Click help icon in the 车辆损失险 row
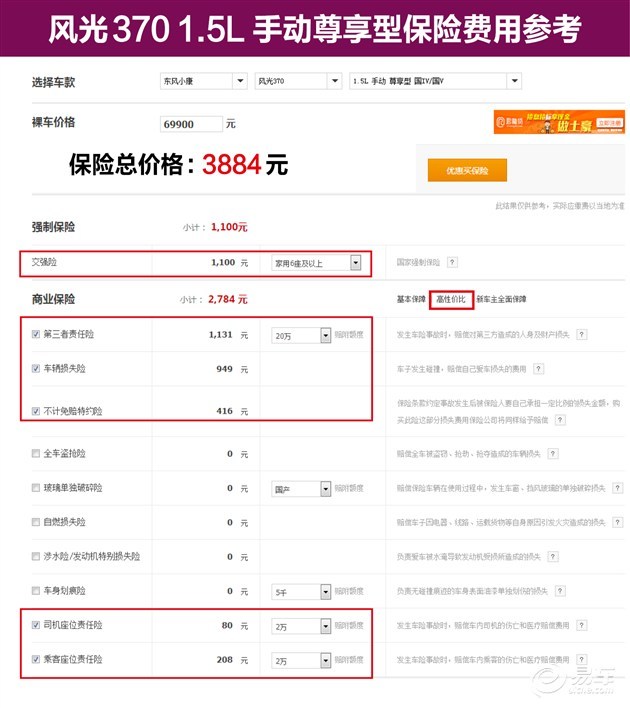The height and width of the screenshot is (708, 630). click(538, 369)
